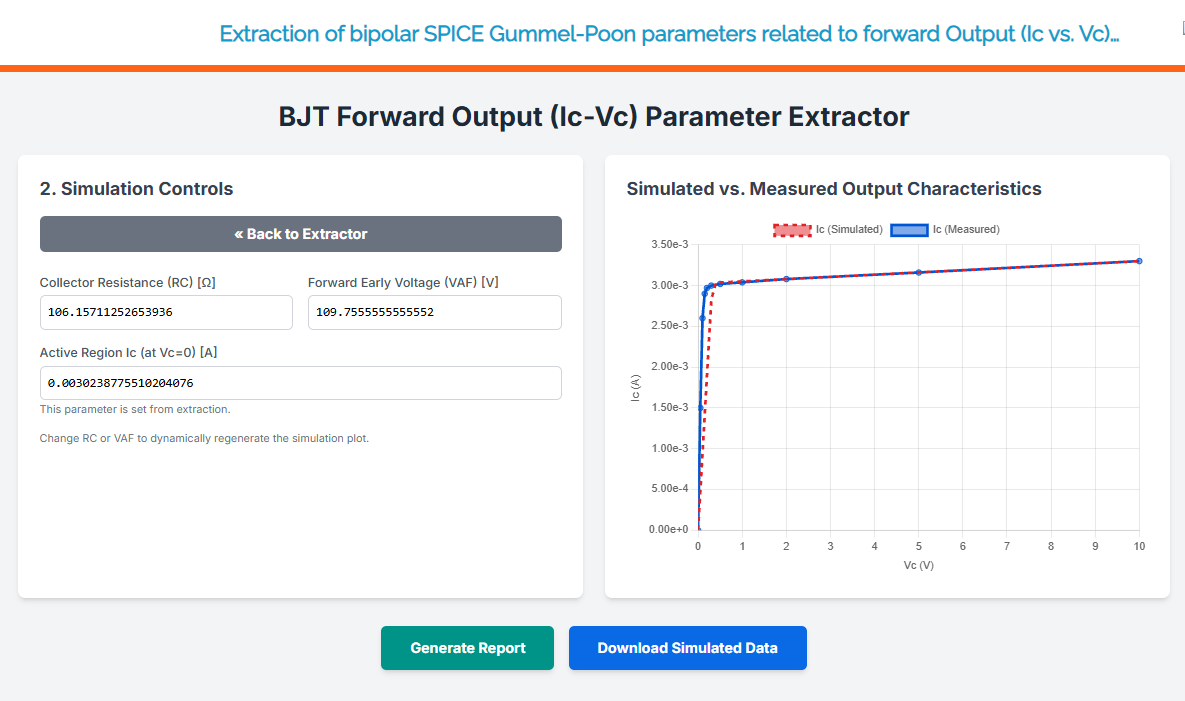1185x701 pixels.
Task: Hide the Ic (Measured) series via legend label
Action: 966,229
